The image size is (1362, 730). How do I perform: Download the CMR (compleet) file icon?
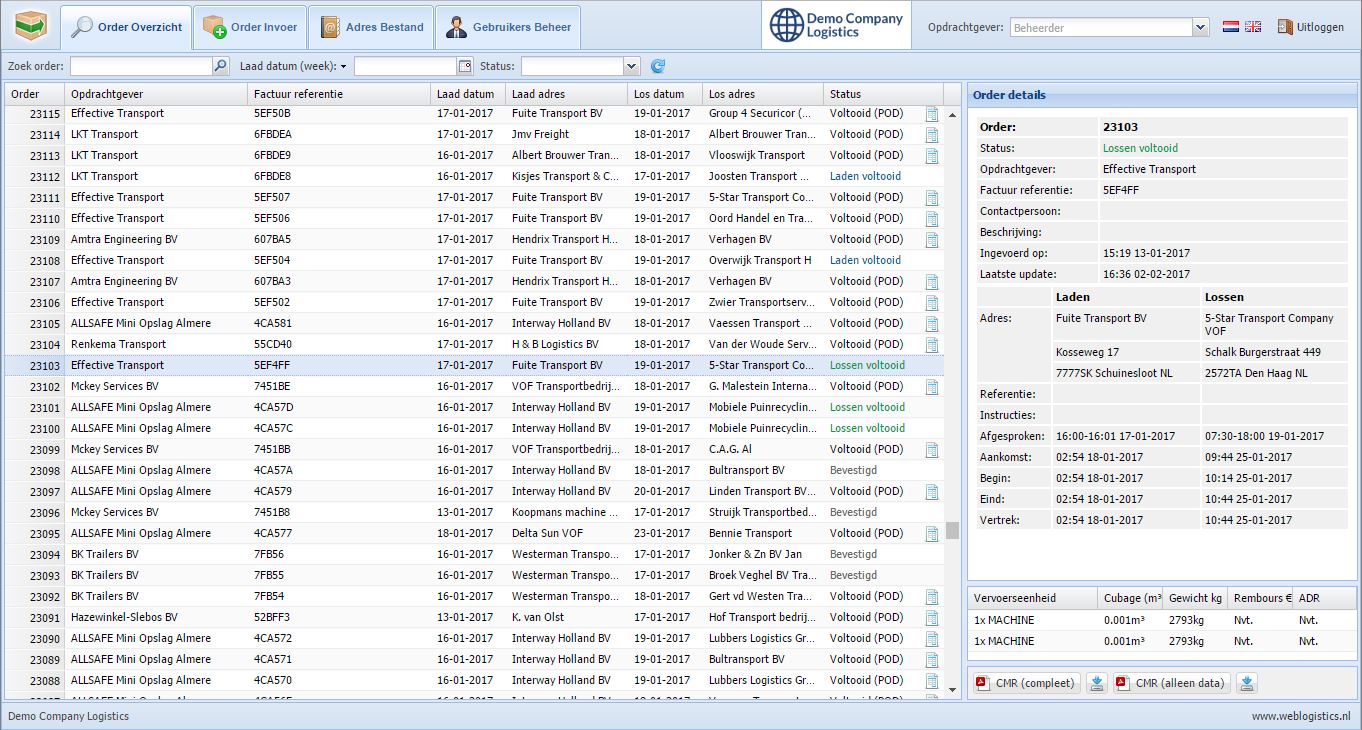[x=1096, y=683]
